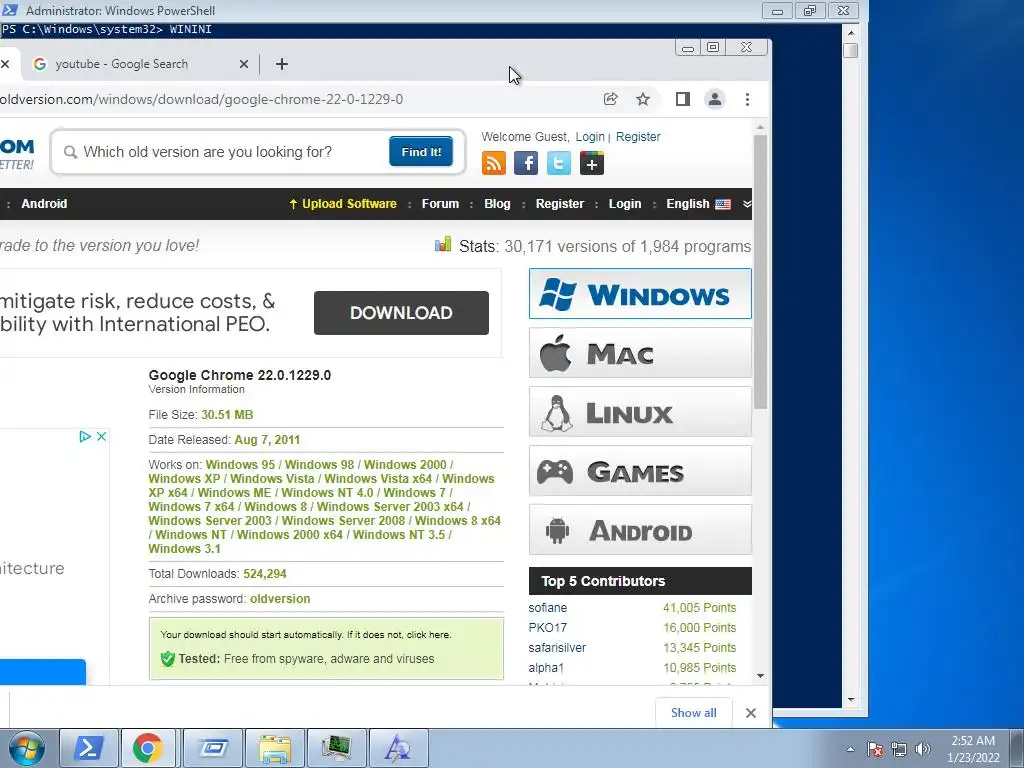1024x768 pixels.
Task: Open Chrome three-dot menu
Action: click(x=747, y=99)
